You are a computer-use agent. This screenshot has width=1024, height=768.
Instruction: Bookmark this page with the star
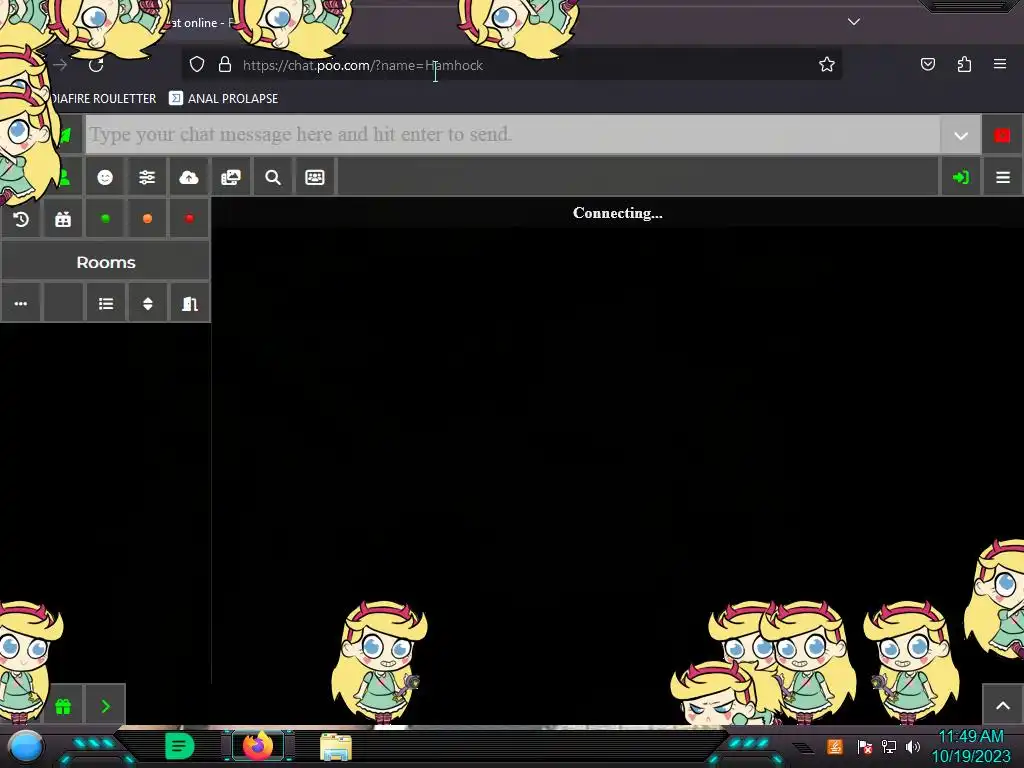click(x=827, y=64)
